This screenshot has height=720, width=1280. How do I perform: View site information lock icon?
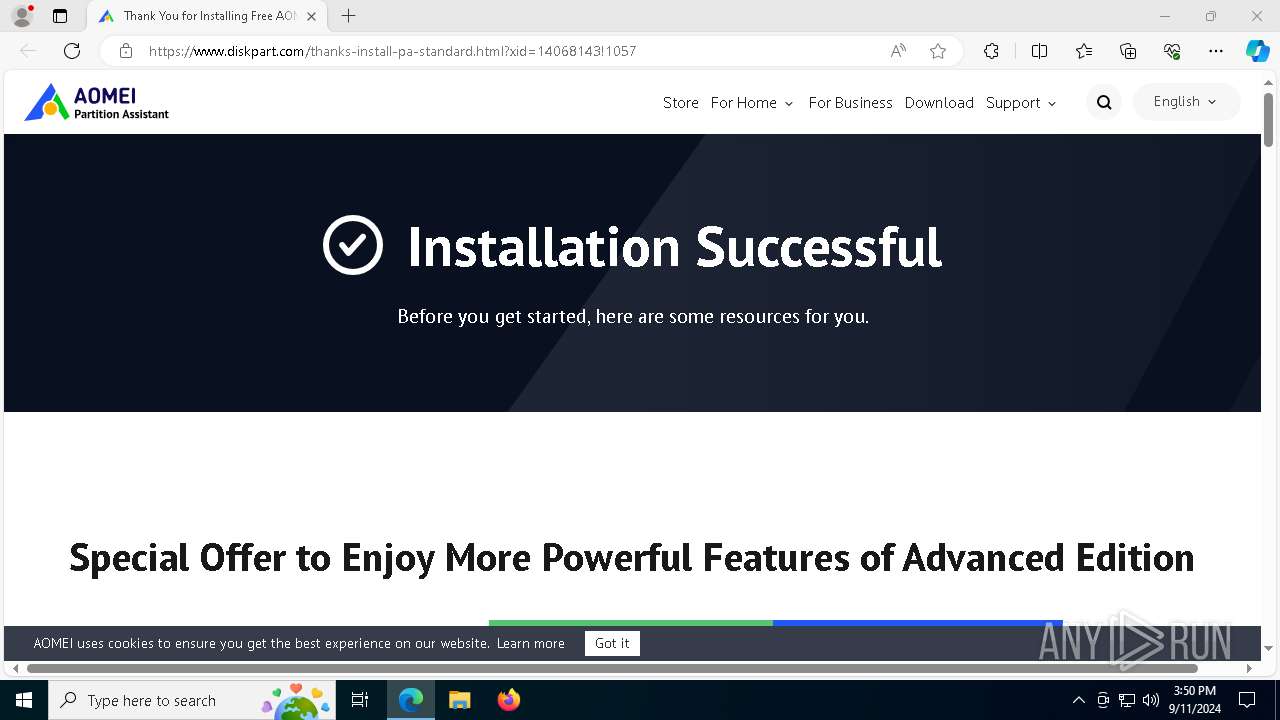126,51
